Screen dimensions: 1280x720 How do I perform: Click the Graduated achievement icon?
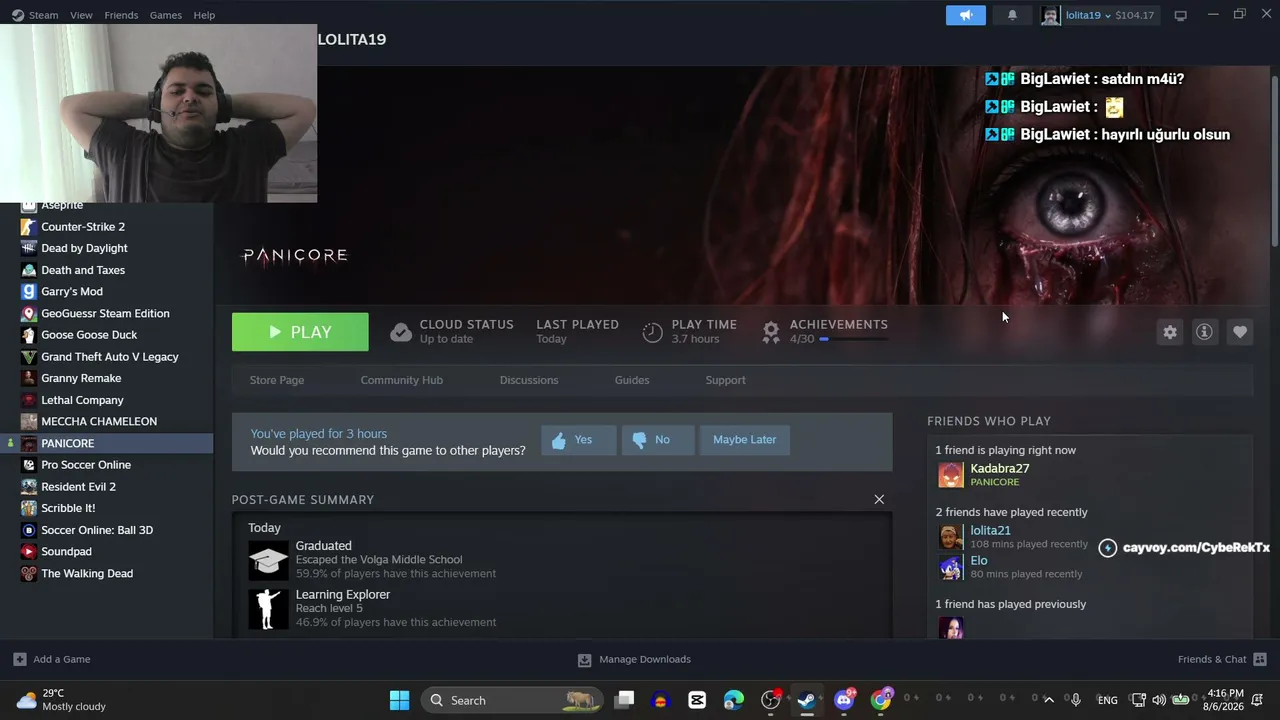(268, 560)
